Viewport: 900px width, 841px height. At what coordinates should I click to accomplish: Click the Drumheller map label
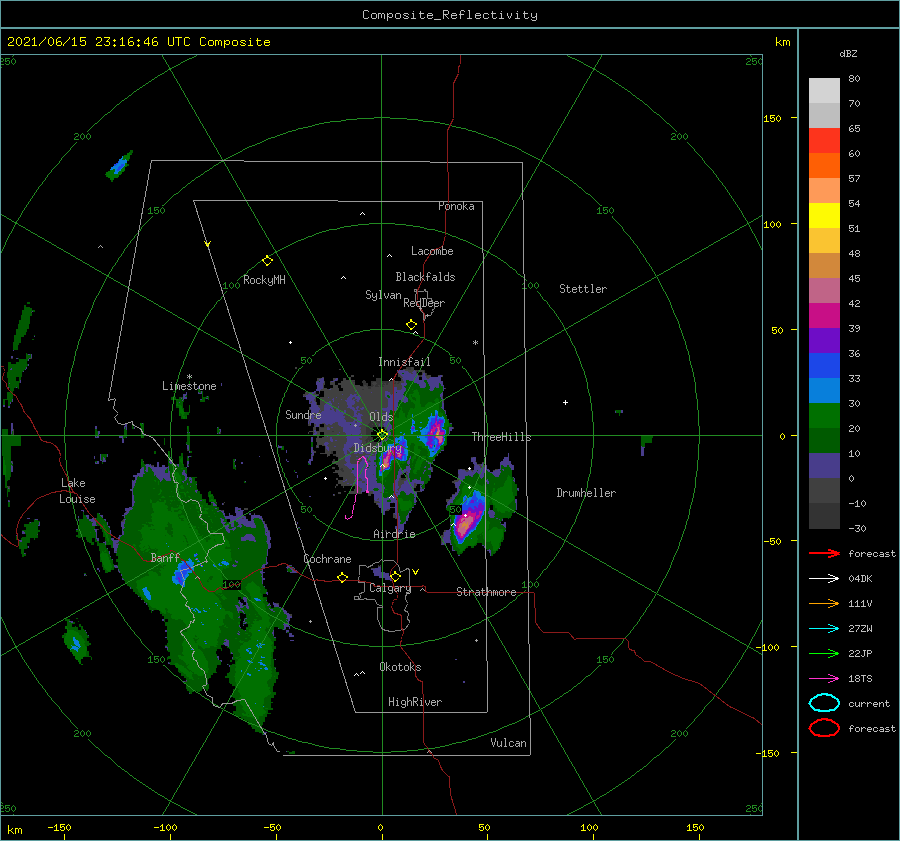(x=586, y=493)
